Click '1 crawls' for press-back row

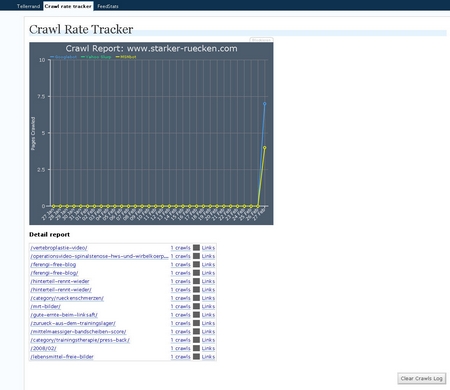(x=180, y=340)
